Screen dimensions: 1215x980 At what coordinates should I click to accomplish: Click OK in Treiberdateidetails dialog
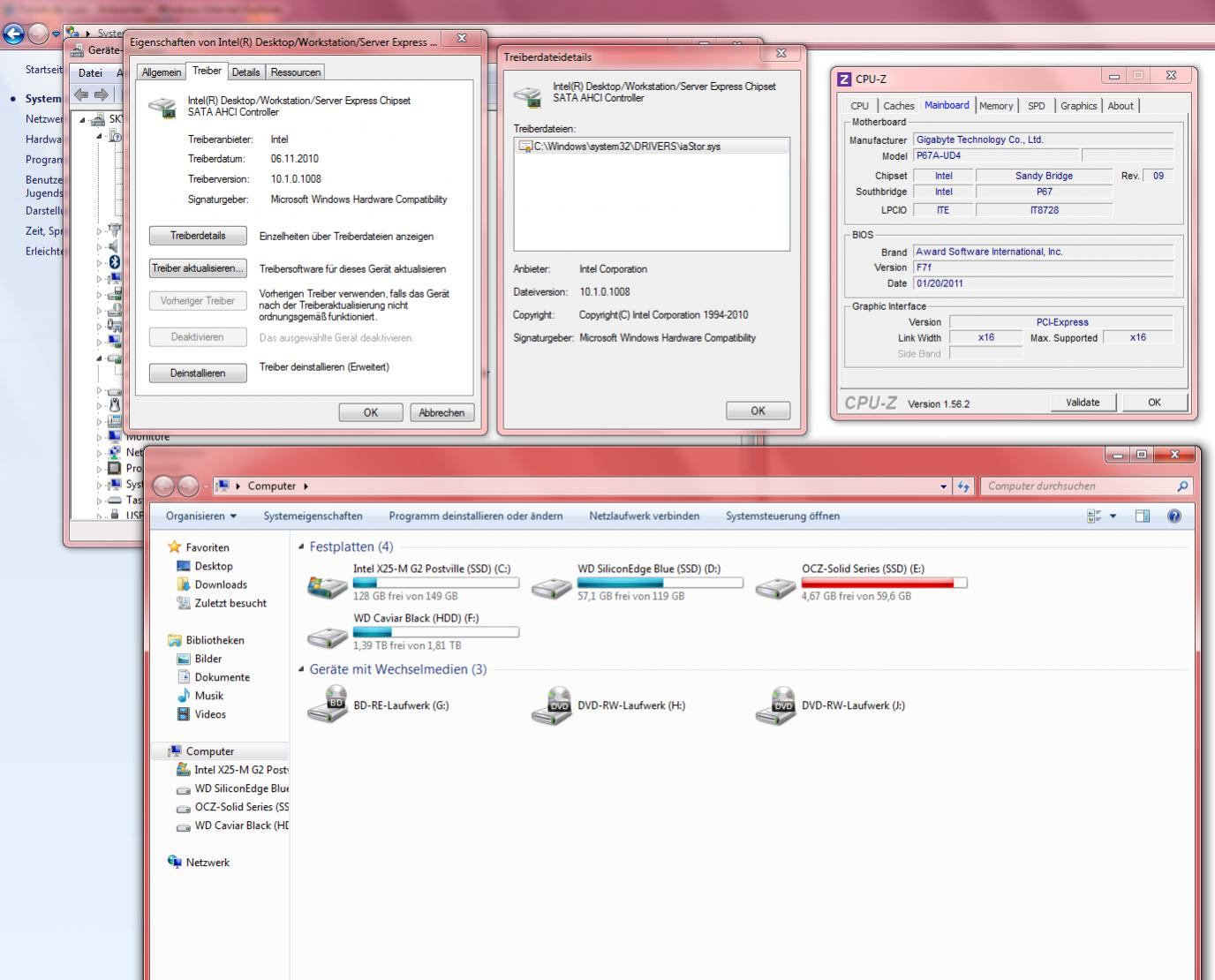click(758, 411)
